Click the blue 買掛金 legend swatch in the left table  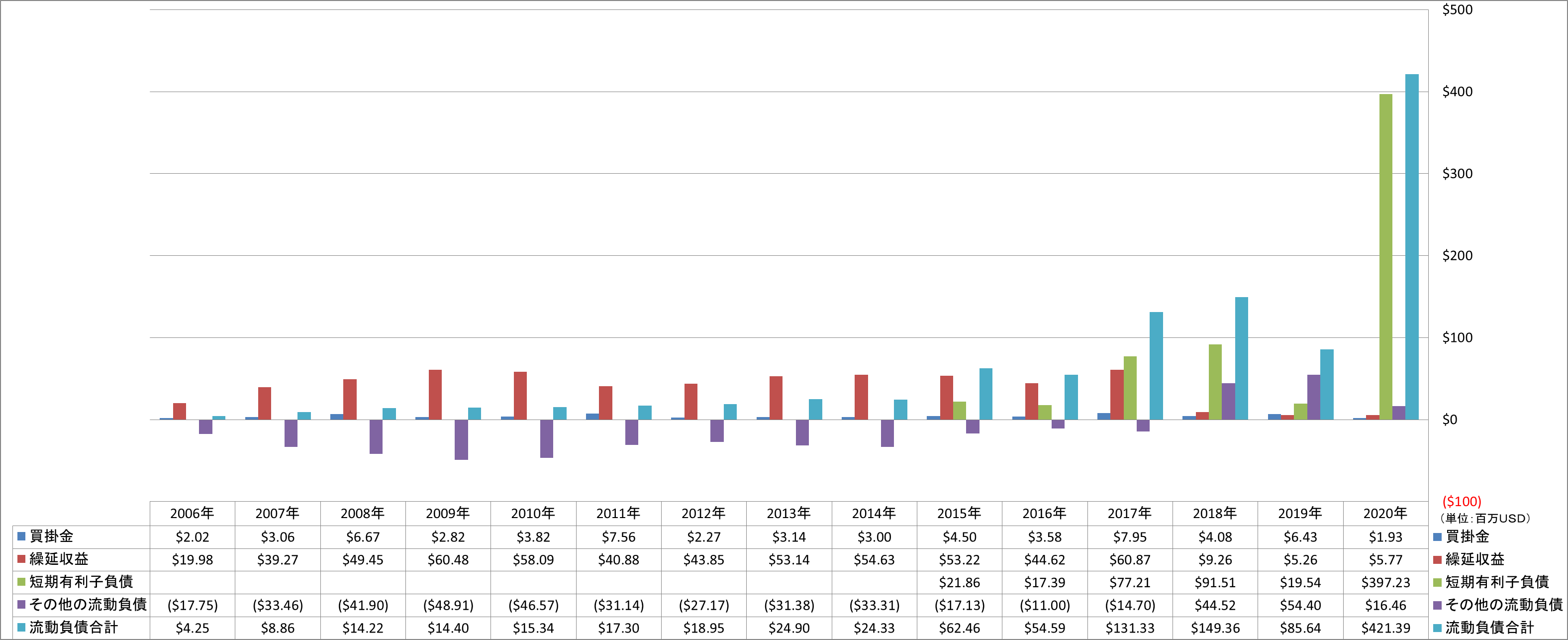(21, 536)
